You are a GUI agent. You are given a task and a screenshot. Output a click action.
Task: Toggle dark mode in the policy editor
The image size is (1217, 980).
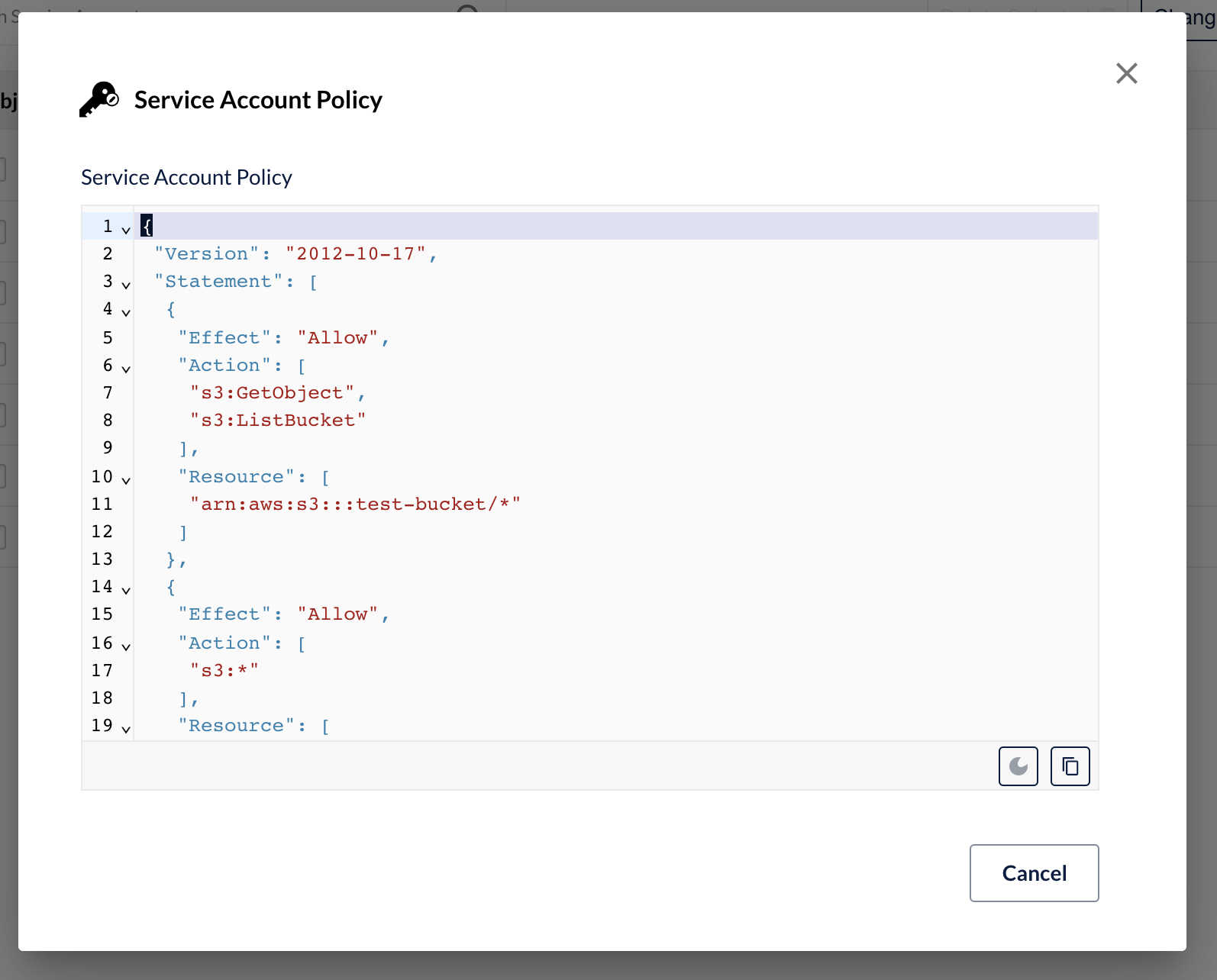pyautogui.click(x=1018, y=766)
